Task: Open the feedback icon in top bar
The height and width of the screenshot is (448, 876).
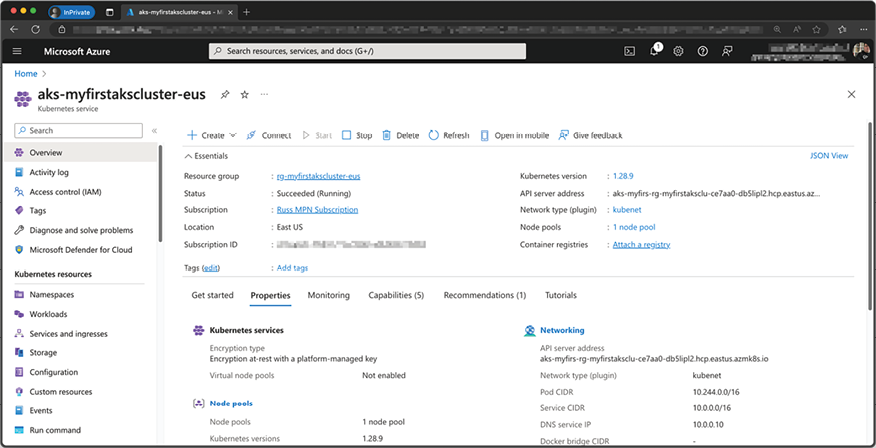Action: tap(727, 51)
